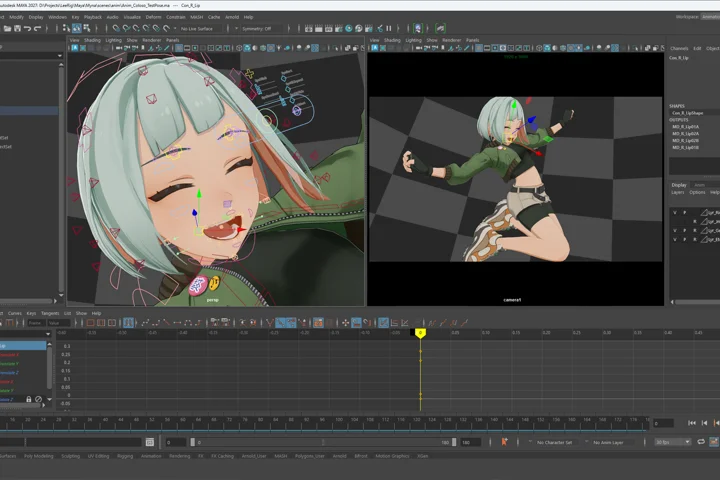This screenshot has width=720, height=480.
Task: Click the Render current frame clapperboard icon
Action: tap(319, 28)
